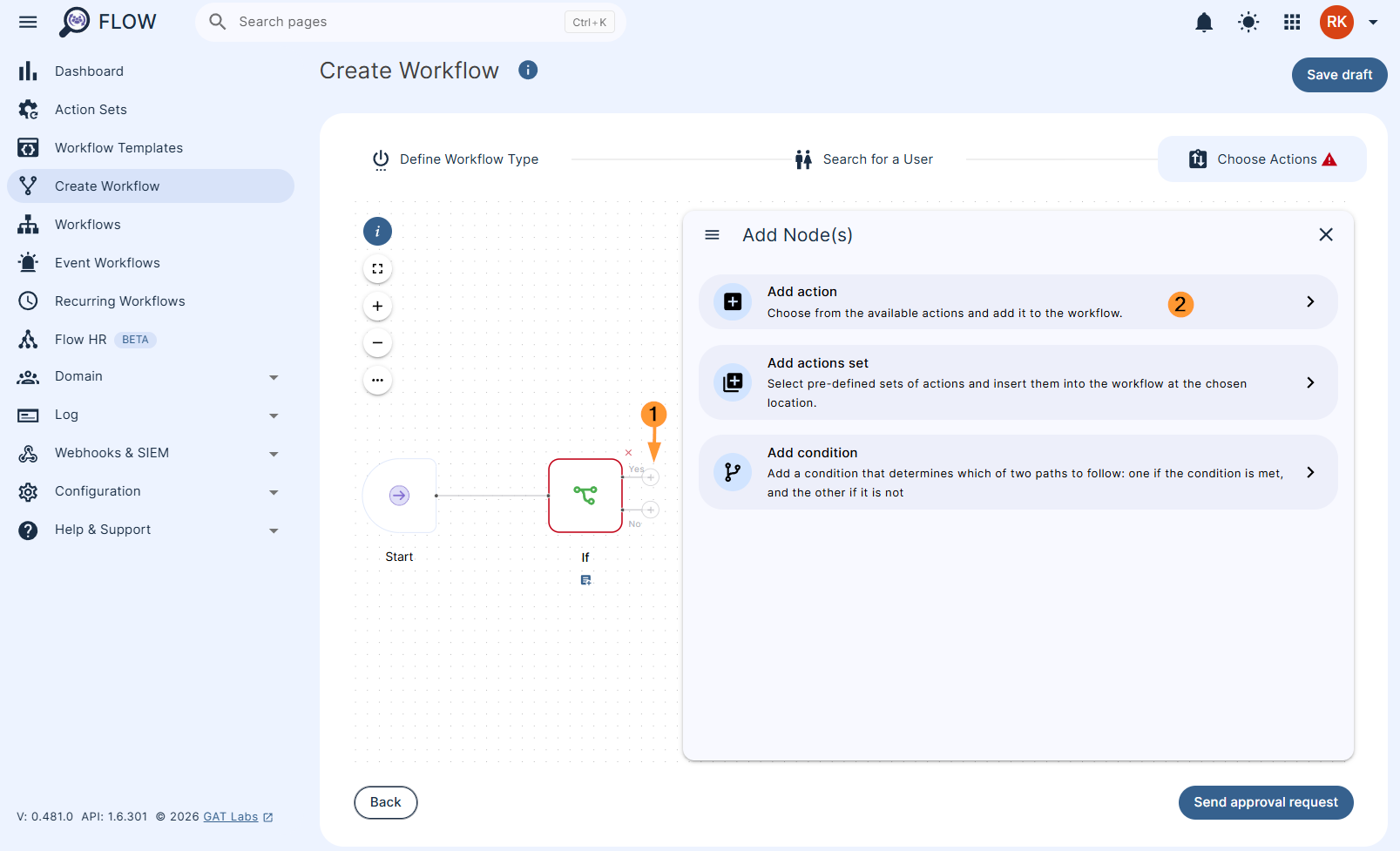Open the Add Node(s) panel menu icon
Viewport: 1400px width, 851px height.
712,235
